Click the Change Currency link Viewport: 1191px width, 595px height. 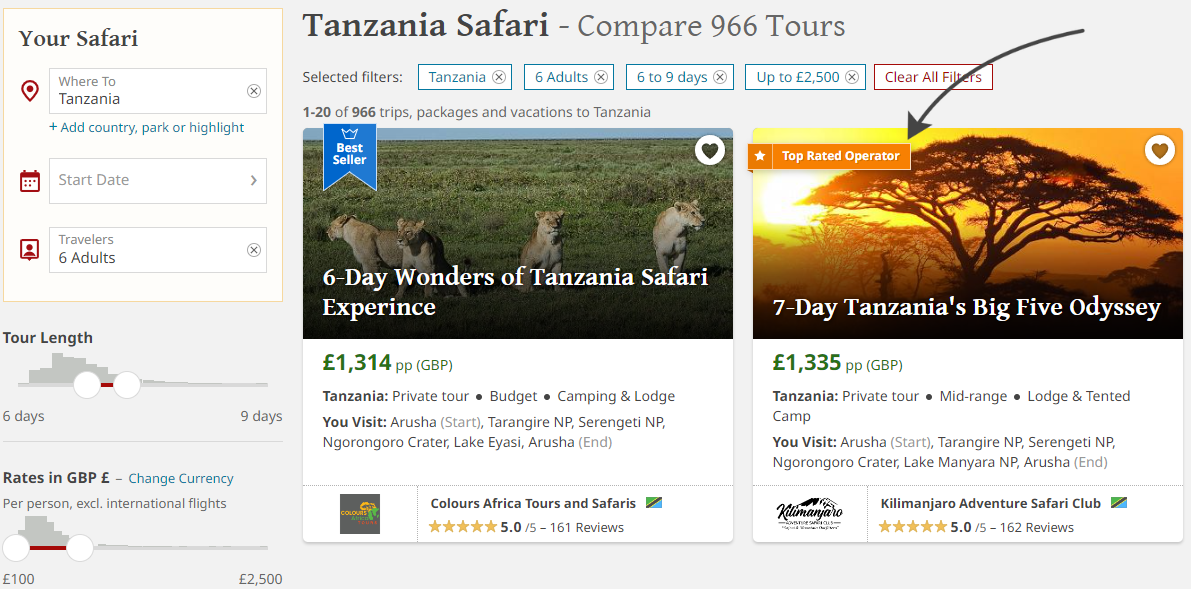[181, 479]
